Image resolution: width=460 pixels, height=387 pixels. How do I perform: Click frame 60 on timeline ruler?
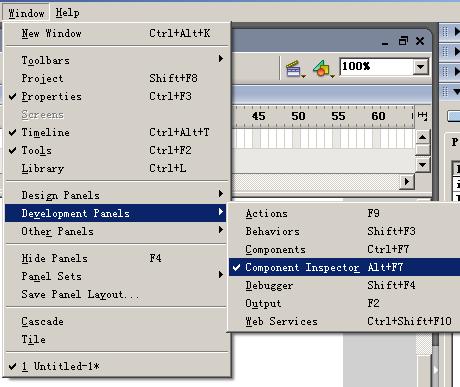pyautogui.click(x=378, y=116)
